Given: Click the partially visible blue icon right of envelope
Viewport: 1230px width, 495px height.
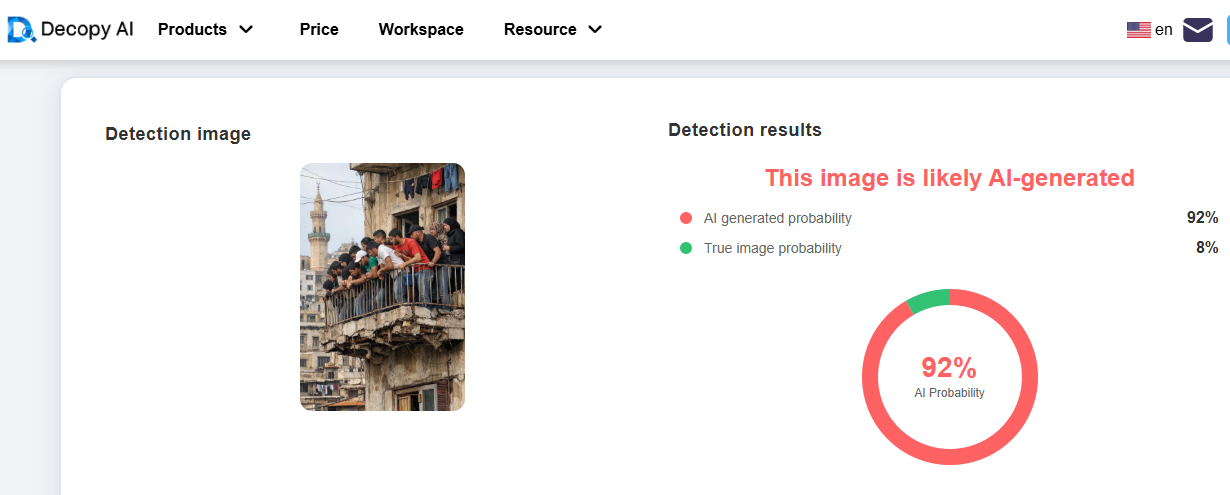Looking at the screenshot, I should tap(1226, 30).
